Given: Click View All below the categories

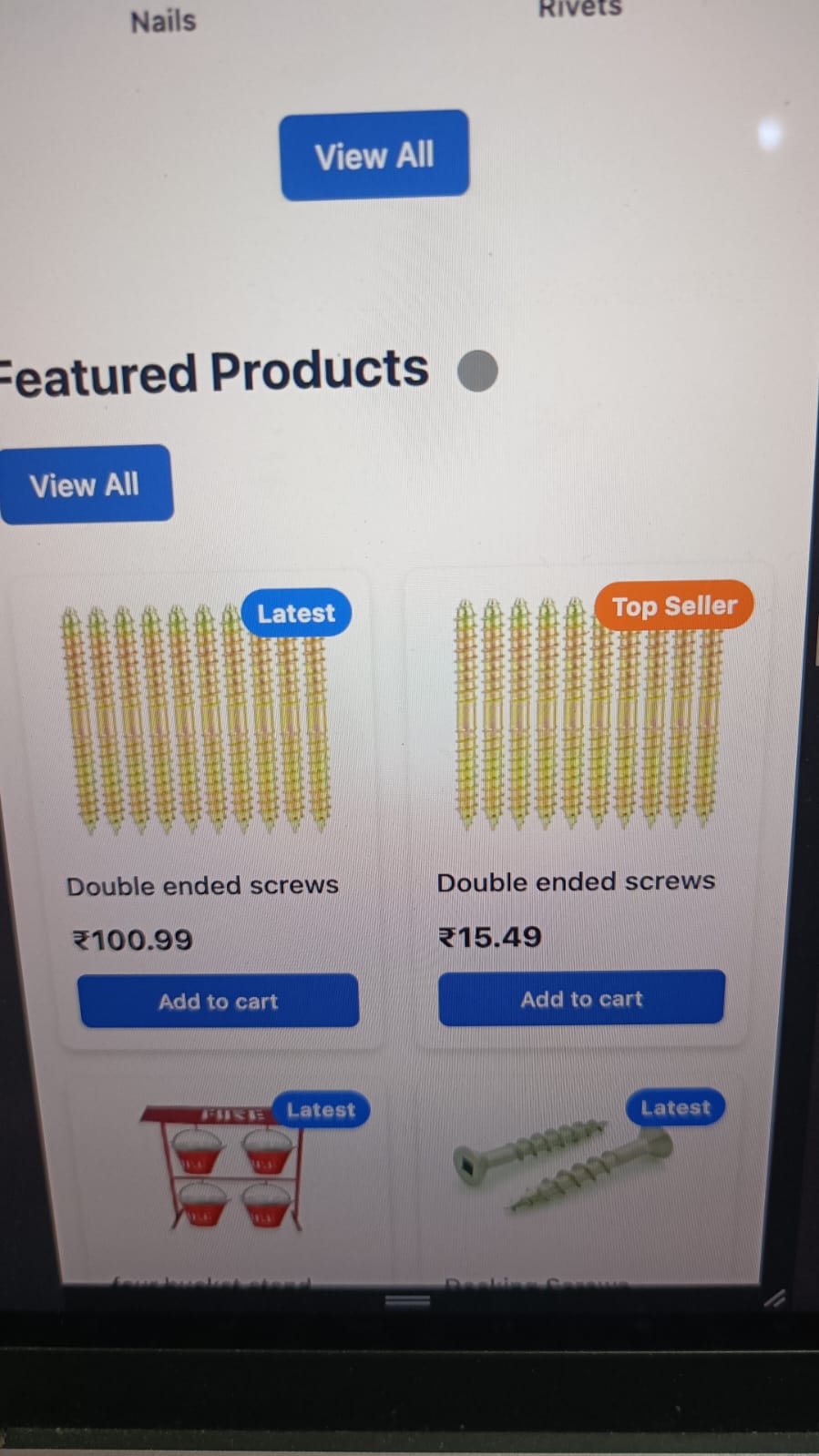Looking at the screenshot, I should point(374,155).
